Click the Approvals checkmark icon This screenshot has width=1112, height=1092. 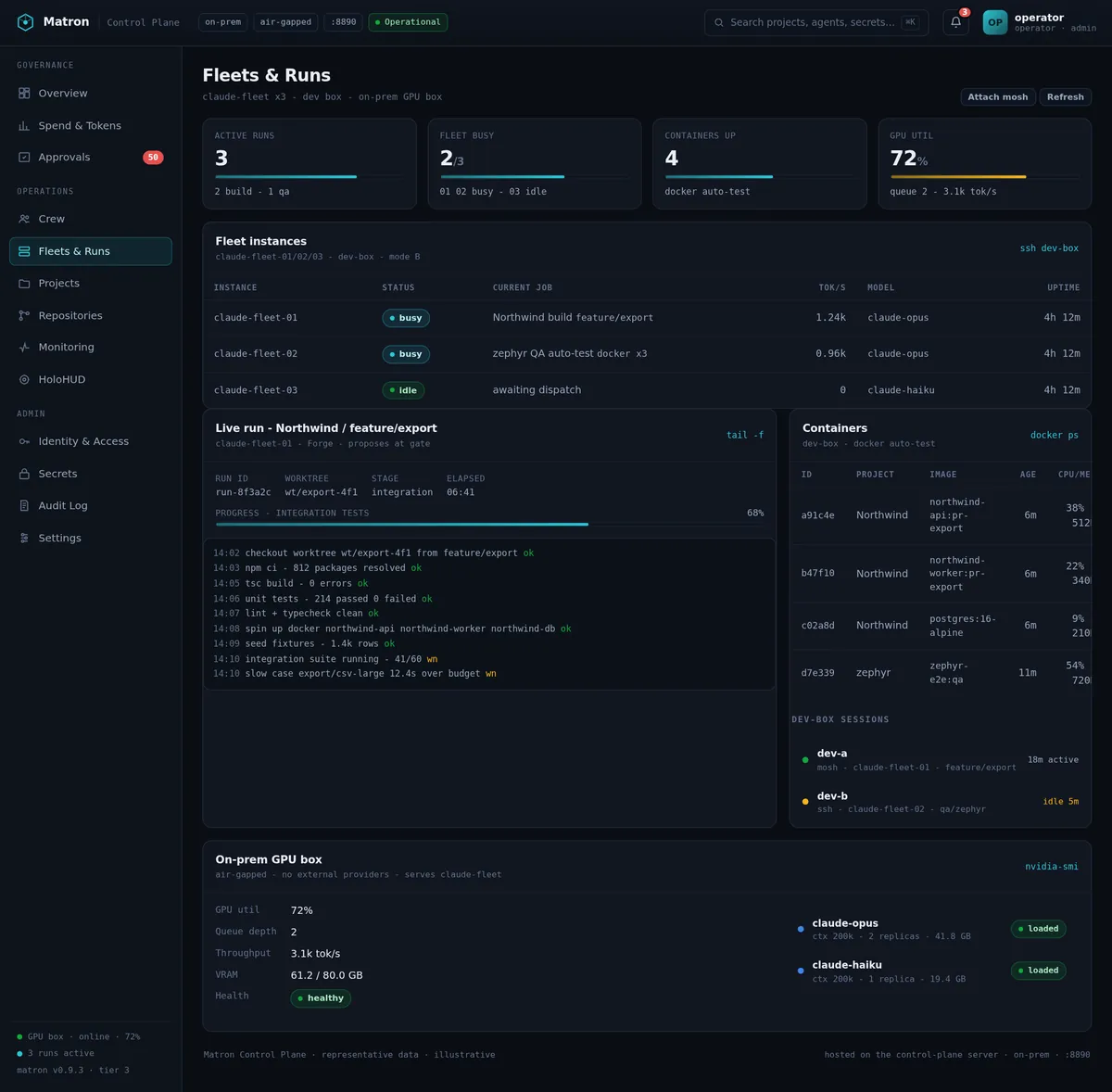click(24, 158)
